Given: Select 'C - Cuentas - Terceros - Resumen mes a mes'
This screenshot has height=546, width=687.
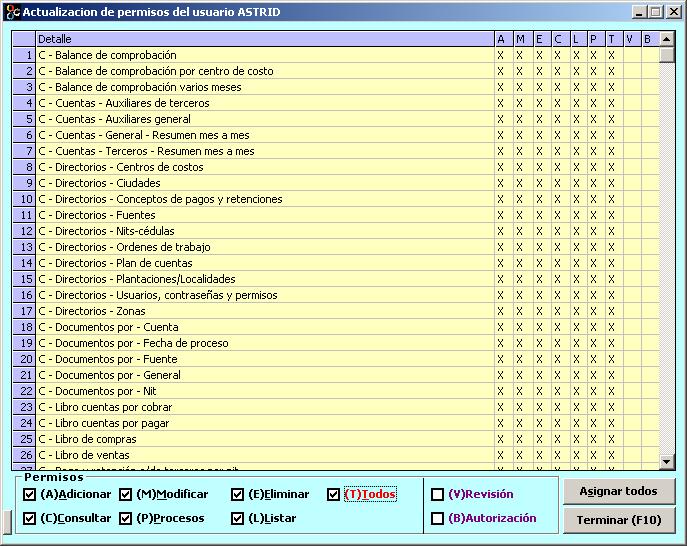Looking at the screenshot, I should 265,151.
